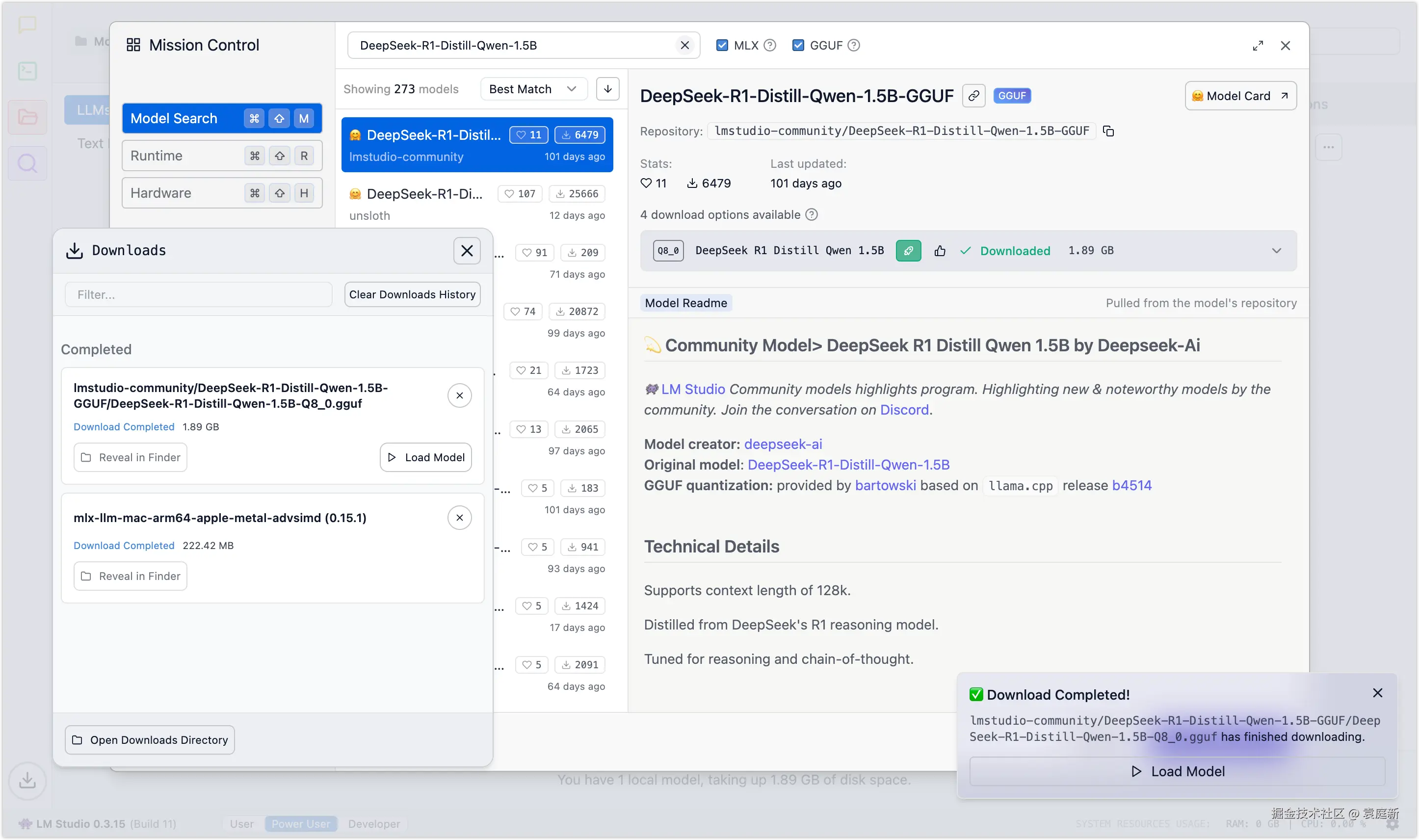Select Hardware tab
The width and height of the screenshot is (1419, 840).
pyautogui.click(x=222, y=193)
